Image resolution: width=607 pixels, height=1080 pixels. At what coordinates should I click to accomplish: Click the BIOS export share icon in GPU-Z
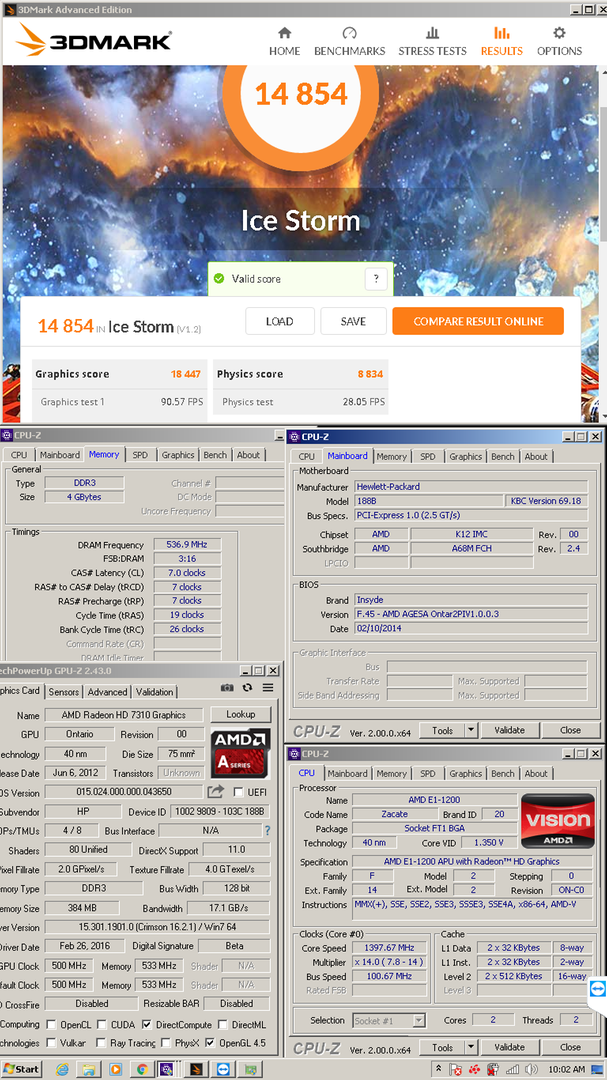[216, 791]
